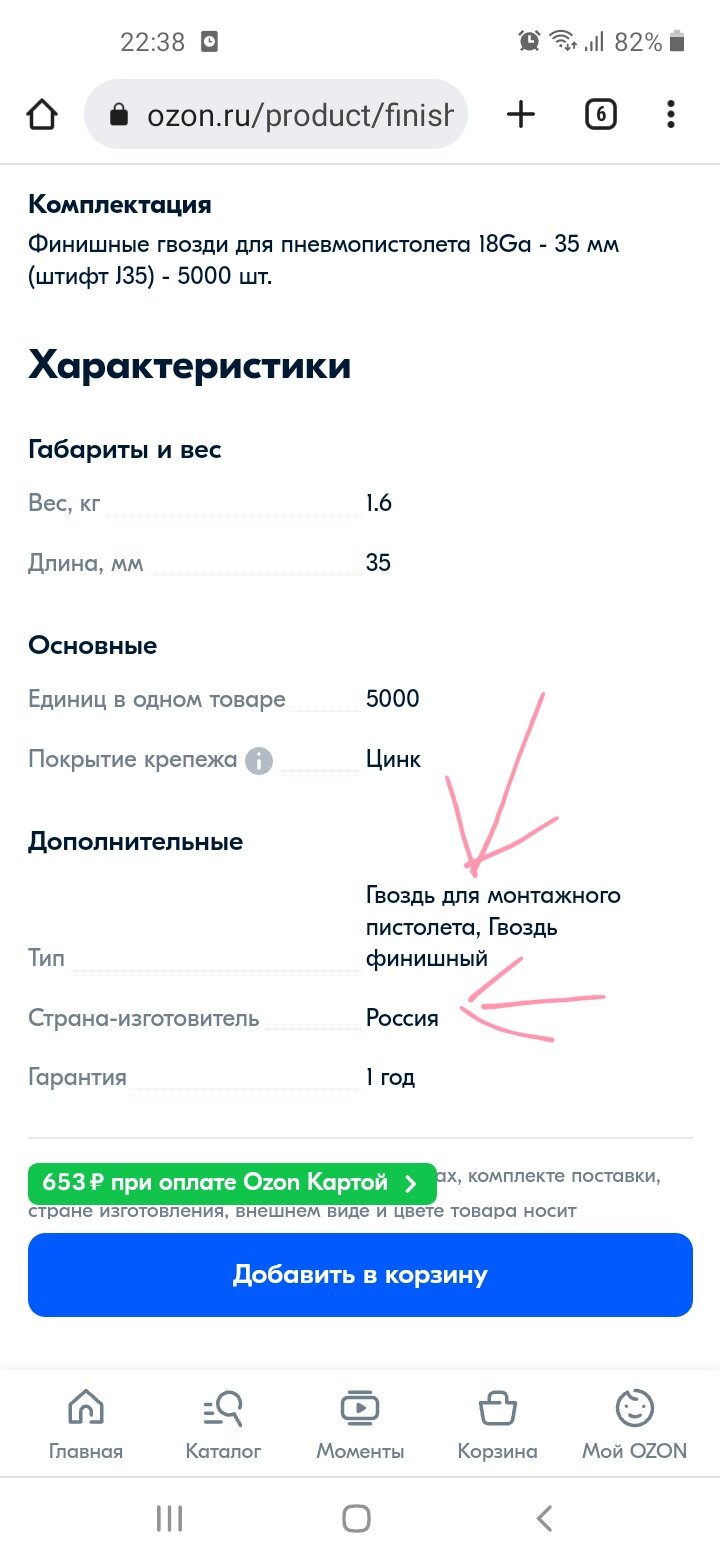Expand the Ozon Карта chevron arrow

(410, 1184)
